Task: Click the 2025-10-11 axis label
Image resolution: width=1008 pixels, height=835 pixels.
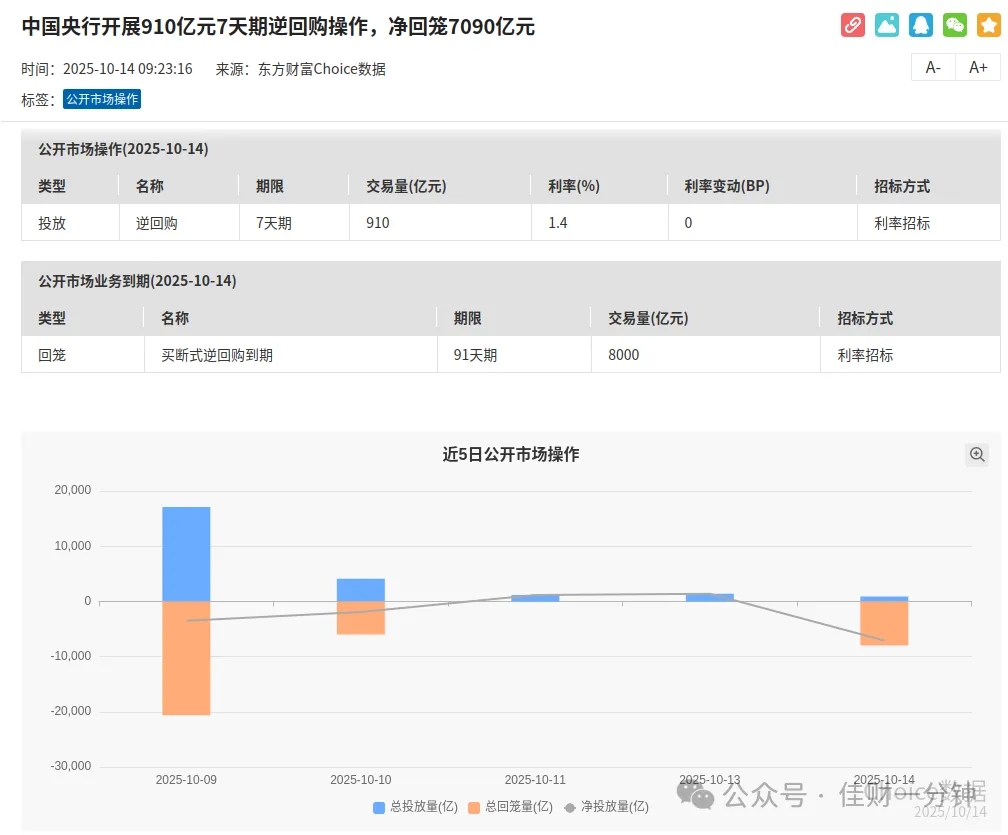Action: (536, 780)
